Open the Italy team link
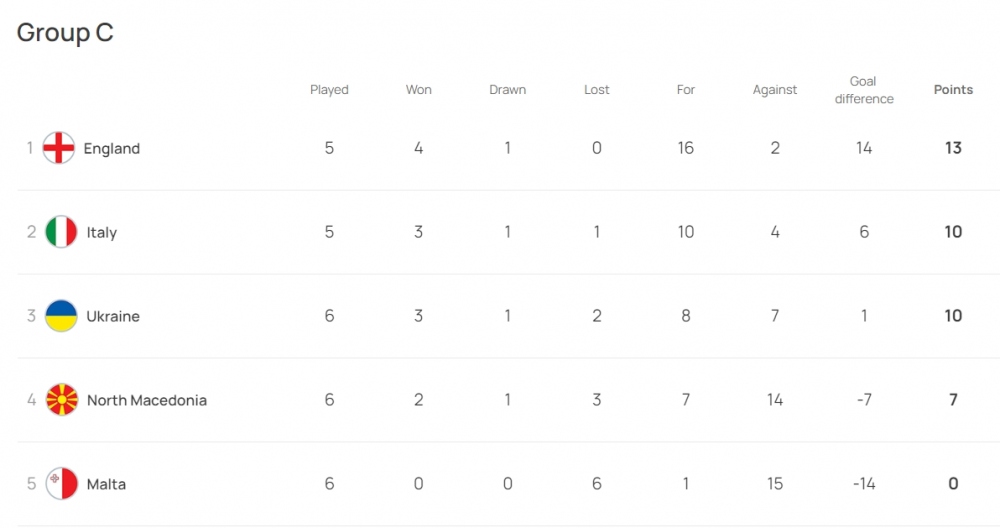Screen dimensions: 1000x528 [x=102, y=232]
